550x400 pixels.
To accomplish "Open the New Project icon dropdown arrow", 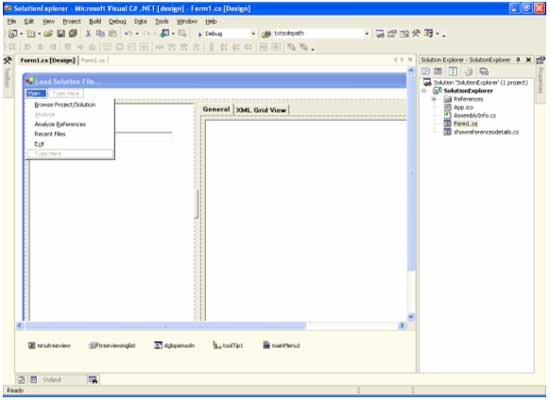I will [21, 34].
